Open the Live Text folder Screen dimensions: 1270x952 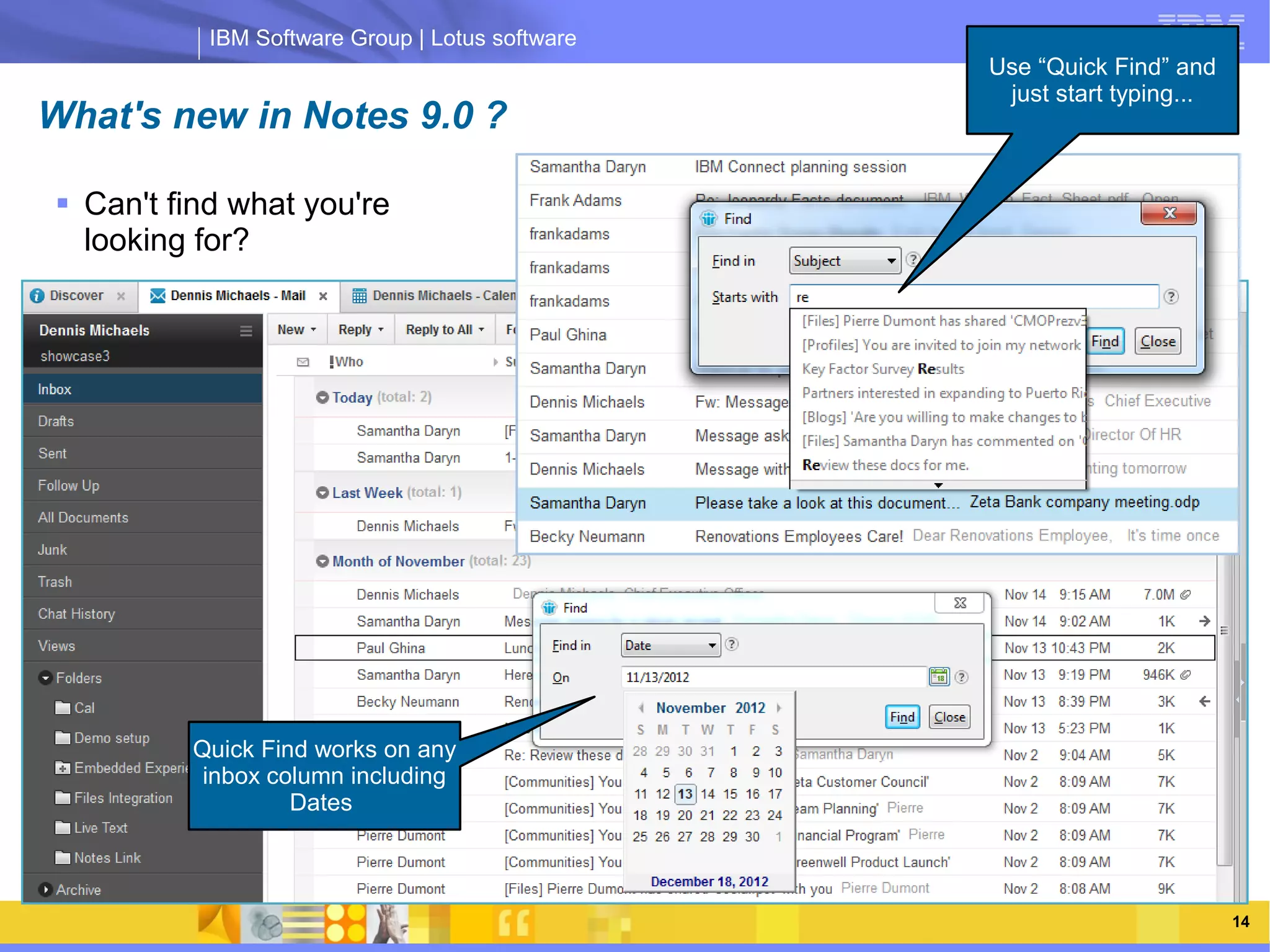pyautogui.click(x=91, y=828)
